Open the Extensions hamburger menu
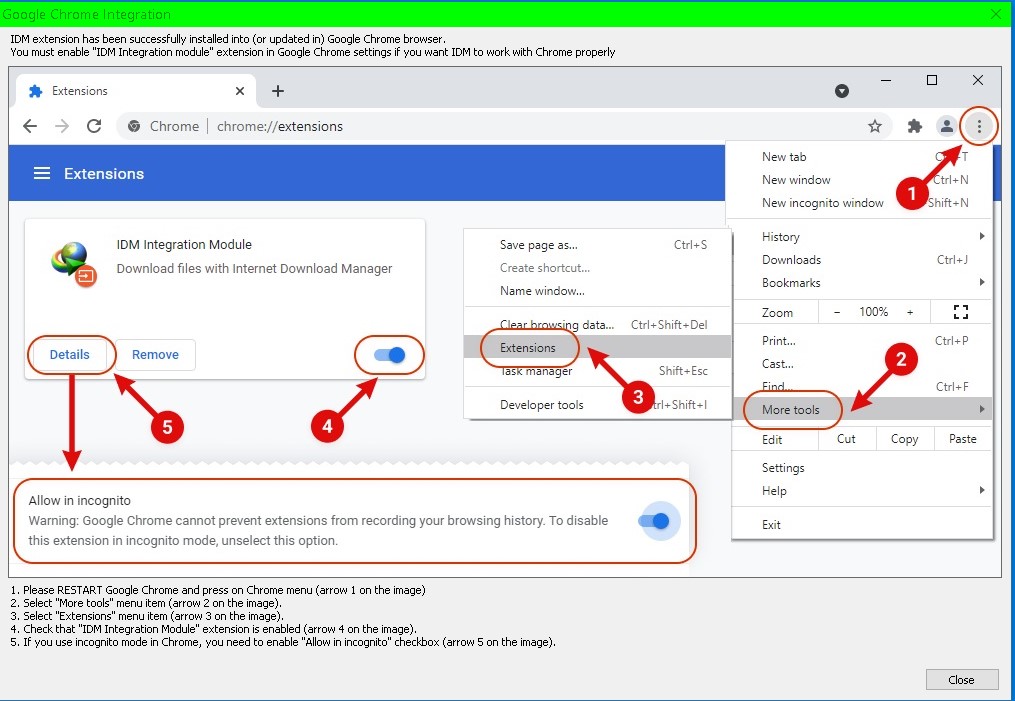 42,173
